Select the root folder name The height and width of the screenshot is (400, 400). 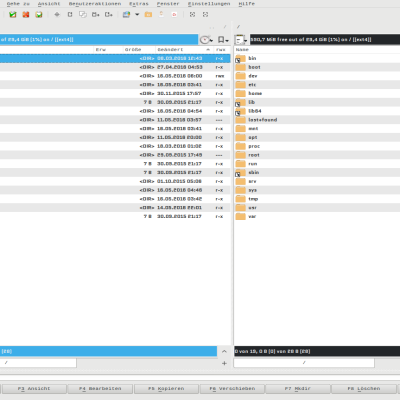[x=254, y=155]
